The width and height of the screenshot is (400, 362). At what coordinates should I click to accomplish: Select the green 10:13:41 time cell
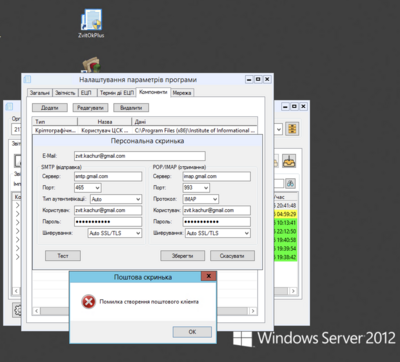[285, 223]
